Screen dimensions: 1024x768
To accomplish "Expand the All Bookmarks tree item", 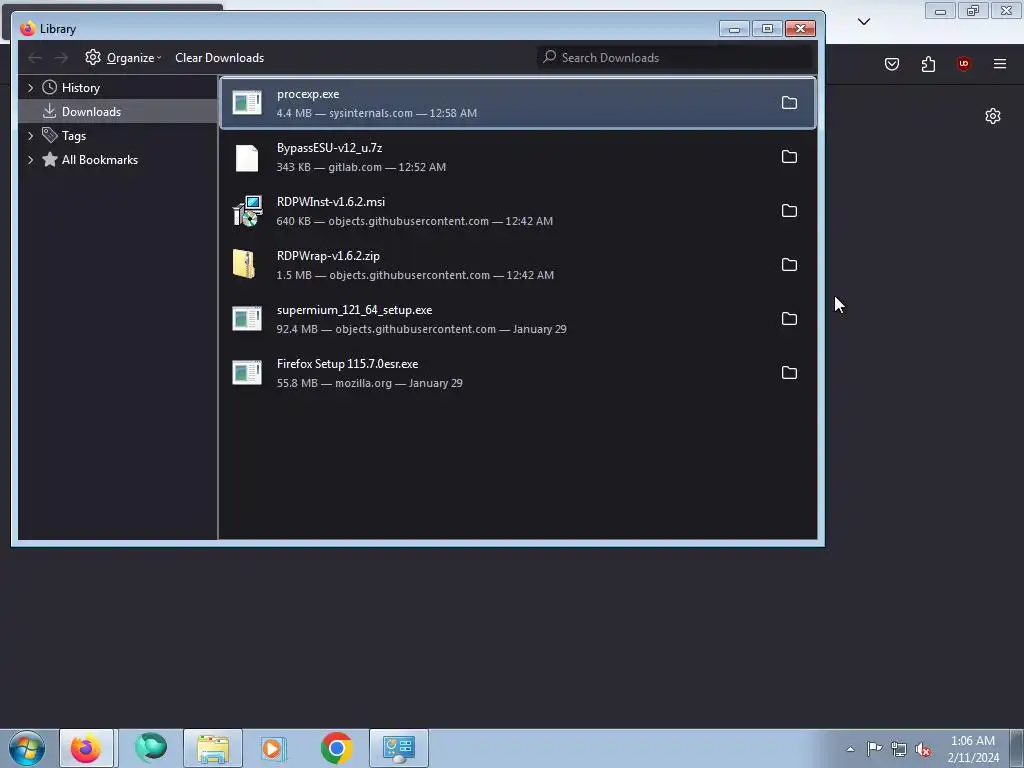I will (x=30, y=160).
